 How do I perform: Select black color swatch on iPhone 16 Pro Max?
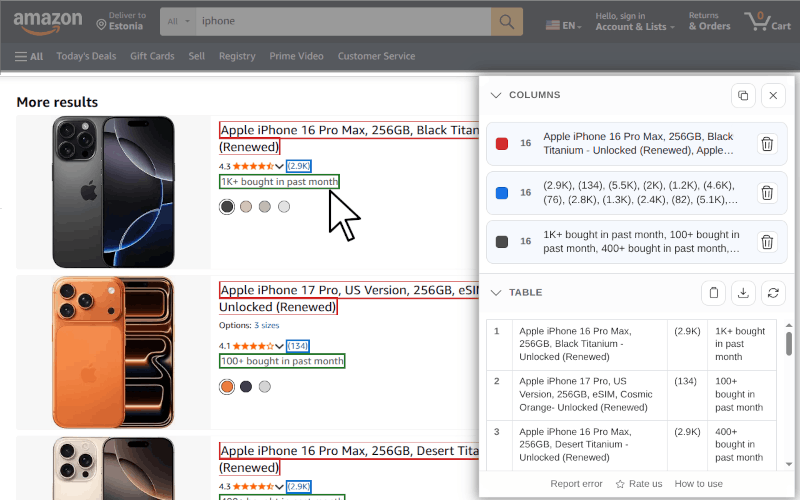point(227,207)
